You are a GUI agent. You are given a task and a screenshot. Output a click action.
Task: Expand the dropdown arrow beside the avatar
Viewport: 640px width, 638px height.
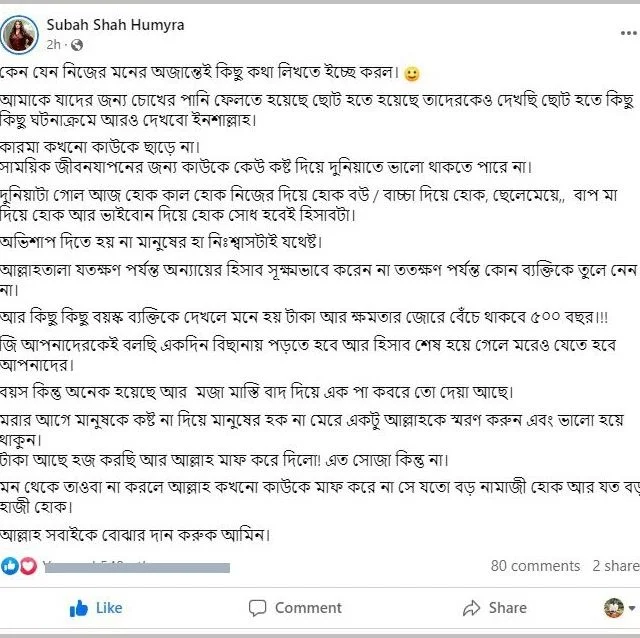632,608
